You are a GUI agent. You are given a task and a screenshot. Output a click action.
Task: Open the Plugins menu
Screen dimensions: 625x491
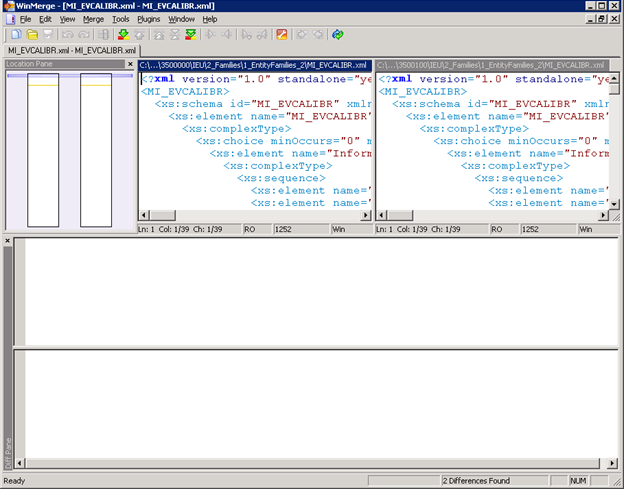pyautogui.click(x=148, y=19)
